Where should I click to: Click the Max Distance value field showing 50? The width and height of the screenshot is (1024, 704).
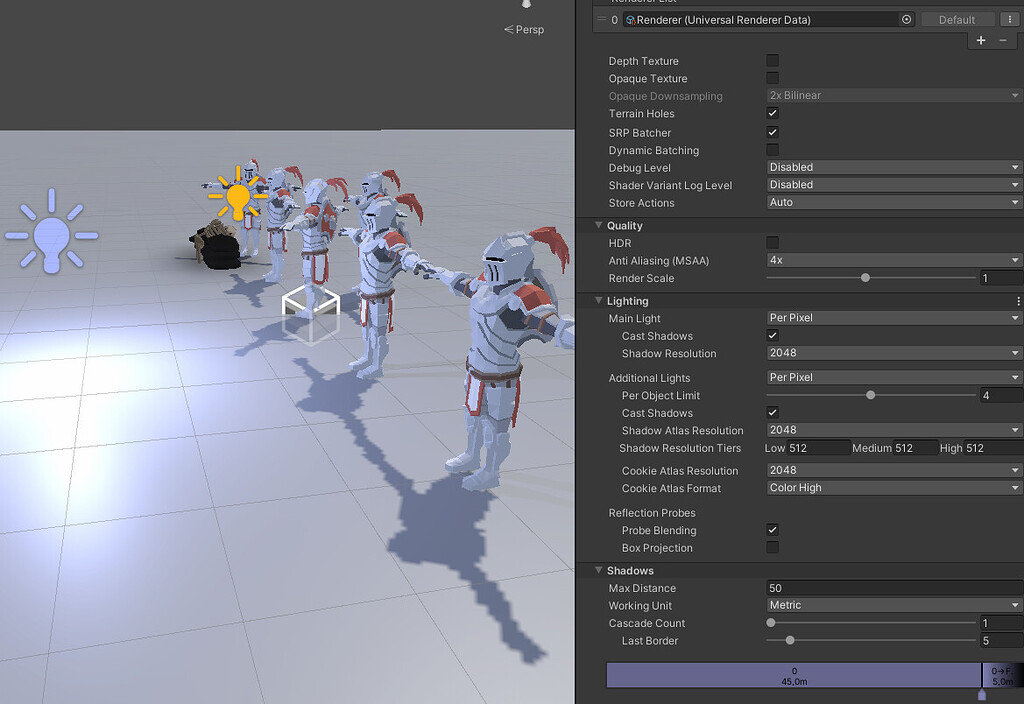pos(893,587)
